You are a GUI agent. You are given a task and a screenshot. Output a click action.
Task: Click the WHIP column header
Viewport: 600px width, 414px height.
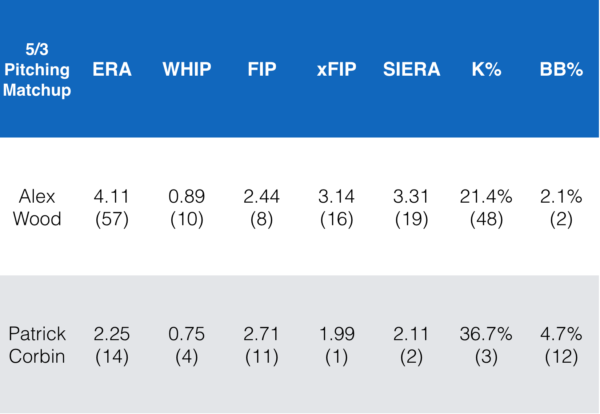(x=185, y=69)
